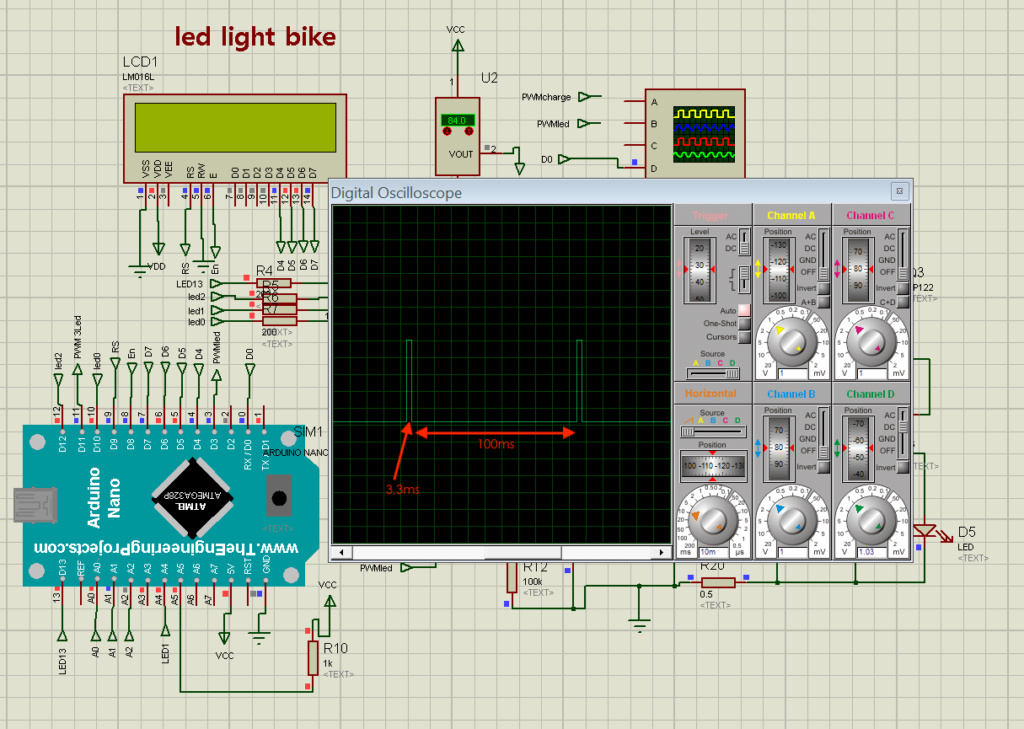Click the Channel B Position thumbwheel
1024x729 pixels.
pos(778,449)
